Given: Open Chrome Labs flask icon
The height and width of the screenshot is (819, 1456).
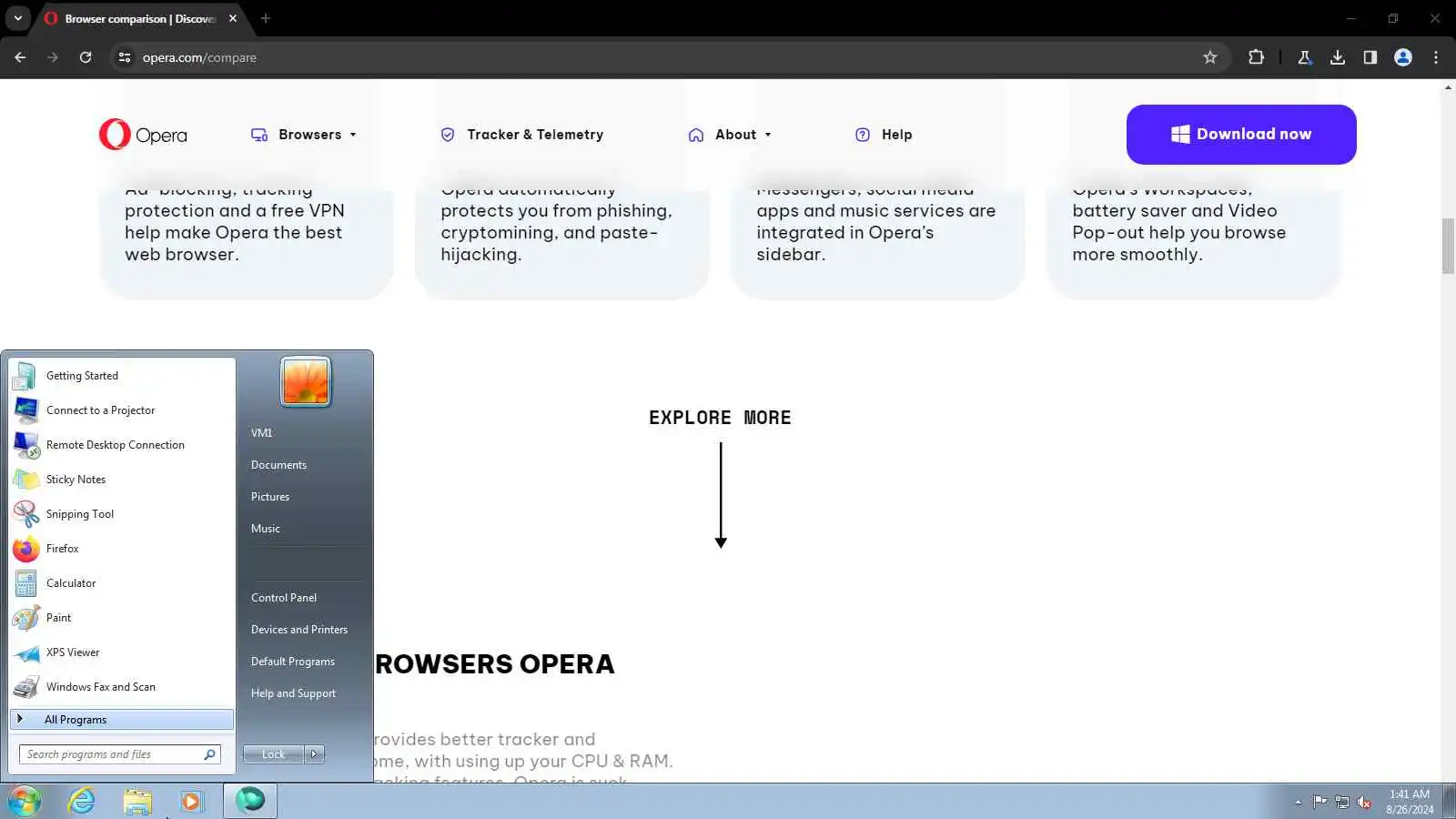Looking at the screenshot, I should click(1304, 57).
